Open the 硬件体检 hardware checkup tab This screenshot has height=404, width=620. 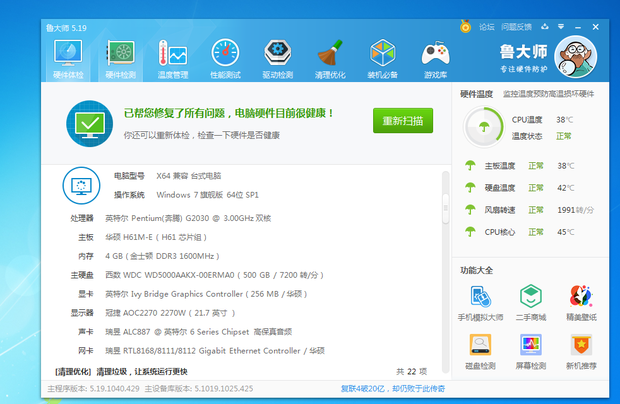point(68,59)
